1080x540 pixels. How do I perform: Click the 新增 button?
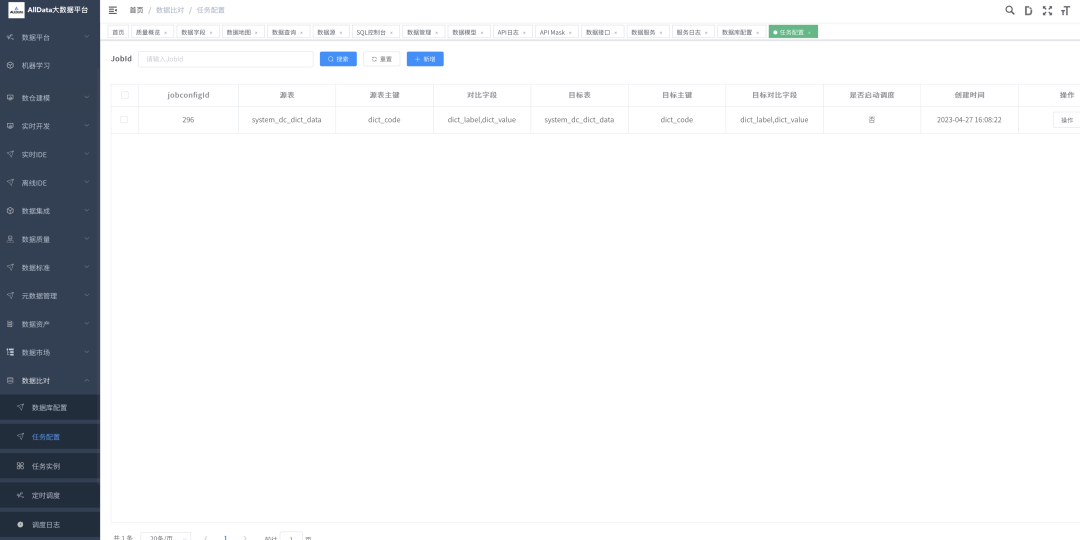[425, 59]
